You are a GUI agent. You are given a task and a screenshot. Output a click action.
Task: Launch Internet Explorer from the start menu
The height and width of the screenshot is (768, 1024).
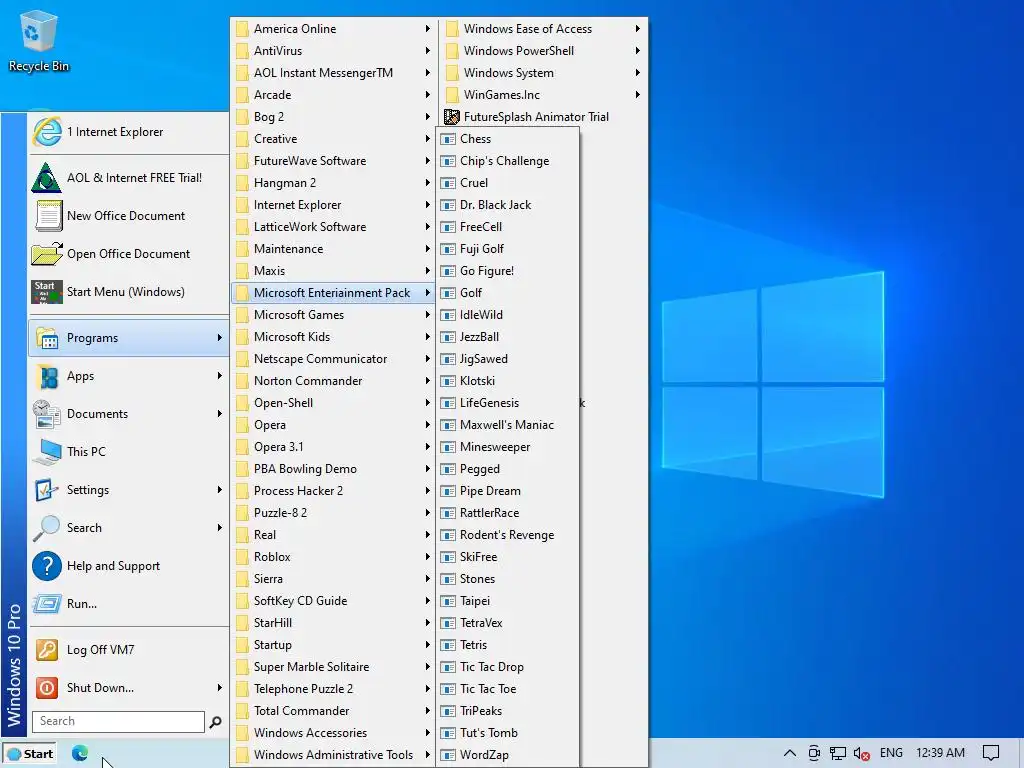click(x=128, y=132)
